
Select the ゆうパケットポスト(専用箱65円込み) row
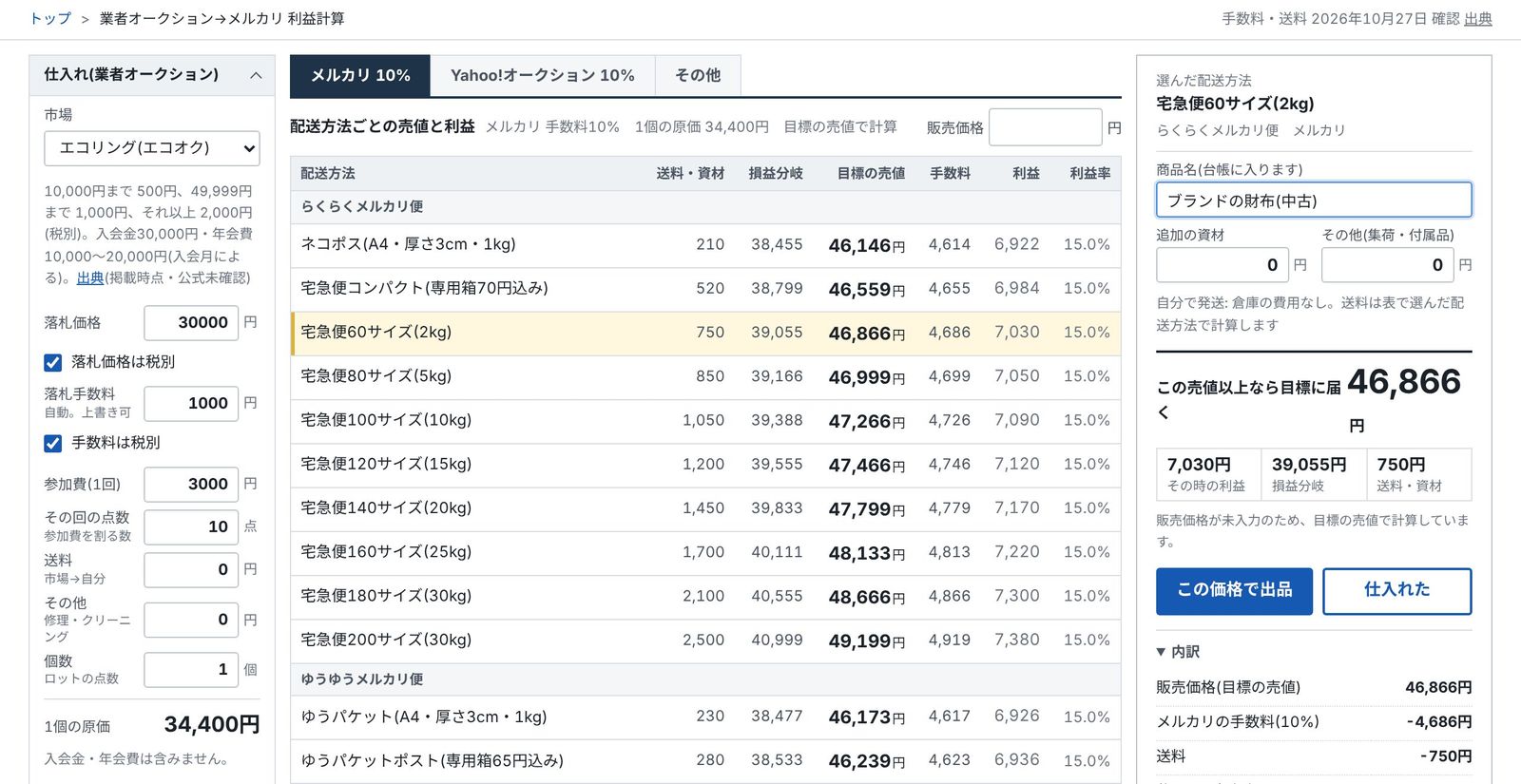pyautogui.click(x=705, y=761)
